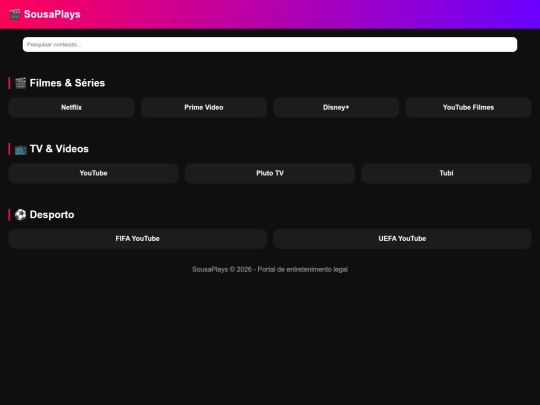Open the Netflix link

pos(71,107)
